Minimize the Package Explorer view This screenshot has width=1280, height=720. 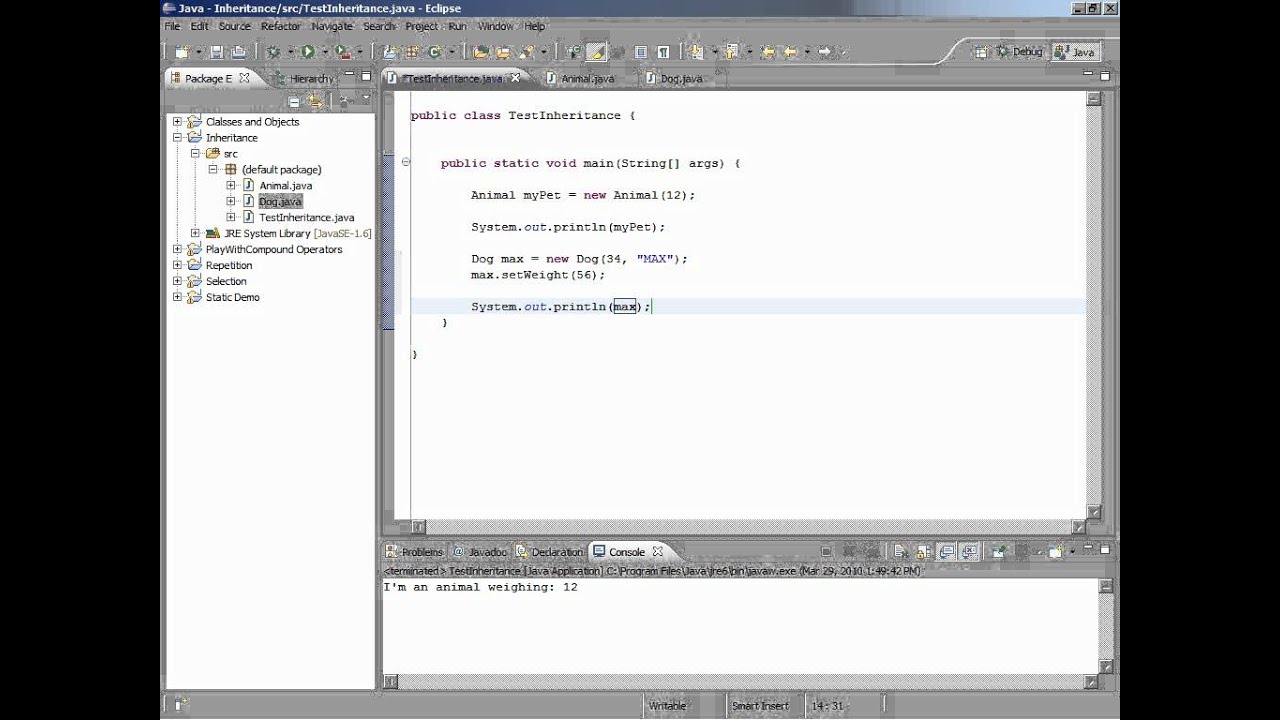click(x=349, y=73)
